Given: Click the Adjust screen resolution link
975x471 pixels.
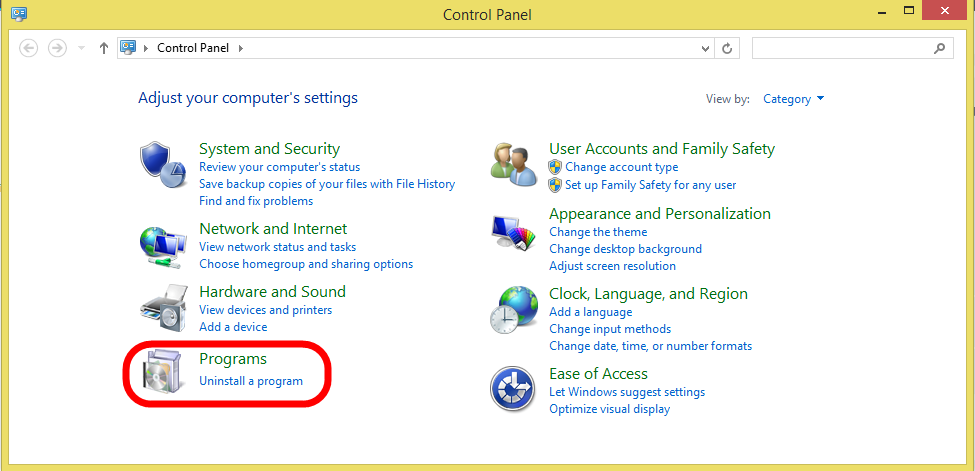Looking at the screenshot, I should point(612,266).
